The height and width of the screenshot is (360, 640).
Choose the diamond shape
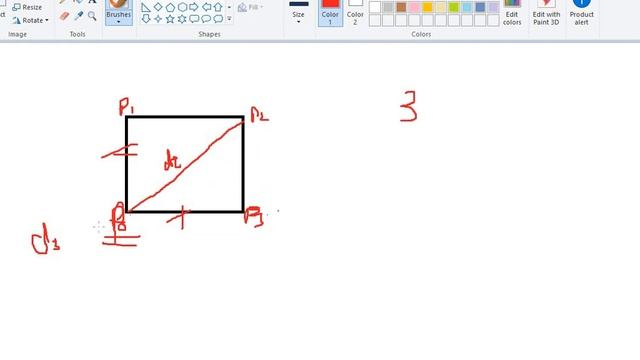(158, 7)
